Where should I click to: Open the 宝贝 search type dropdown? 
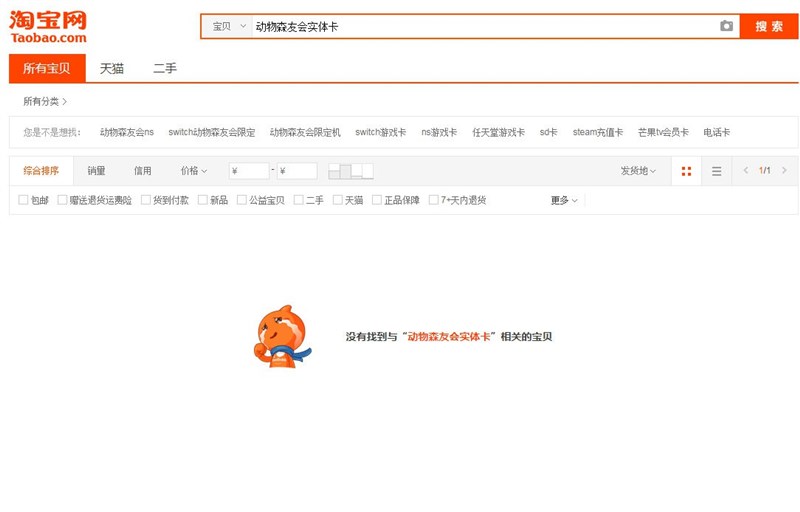[229, 27]
